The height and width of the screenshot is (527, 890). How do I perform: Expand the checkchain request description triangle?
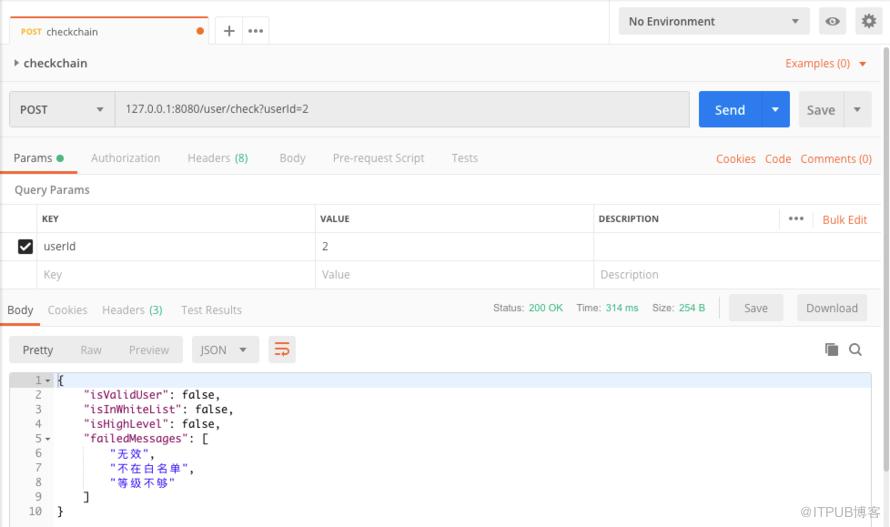tap(16, 63)
